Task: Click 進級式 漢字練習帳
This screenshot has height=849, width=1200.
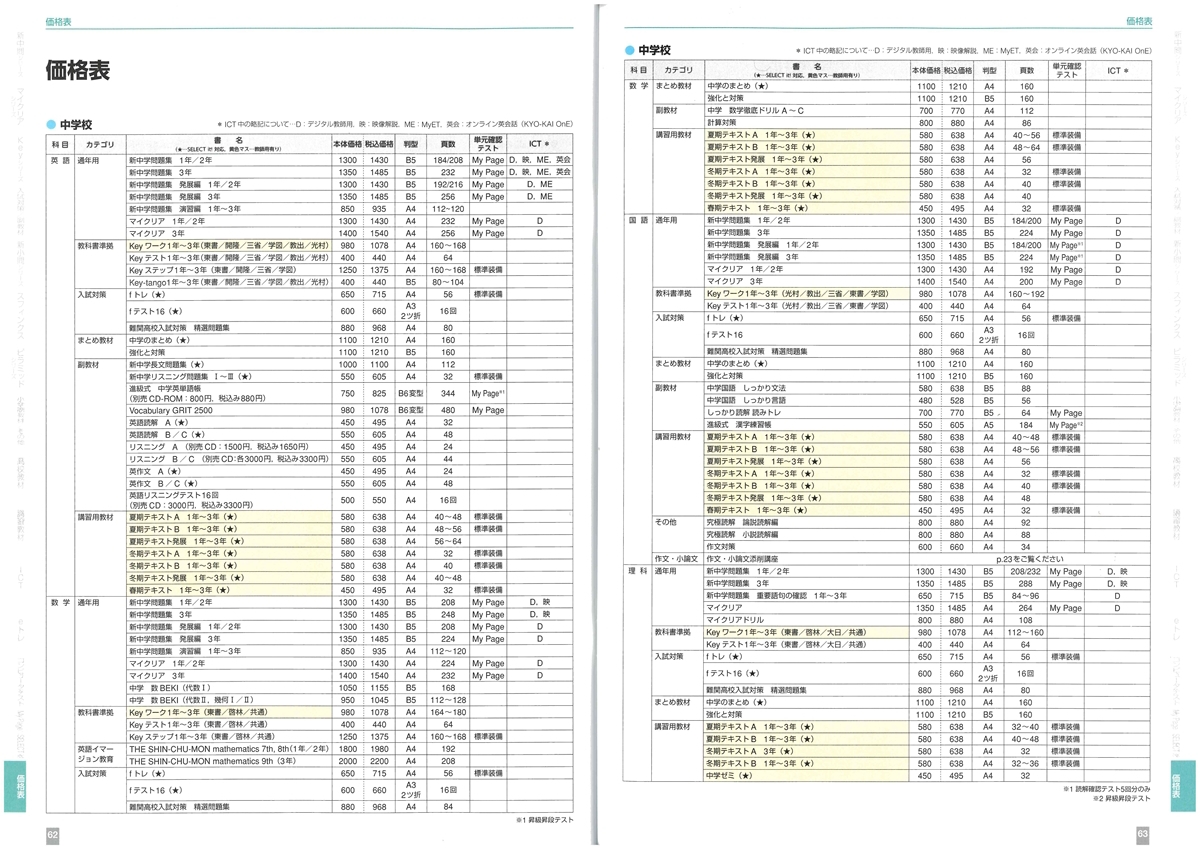Action: [x=740, y=425]
